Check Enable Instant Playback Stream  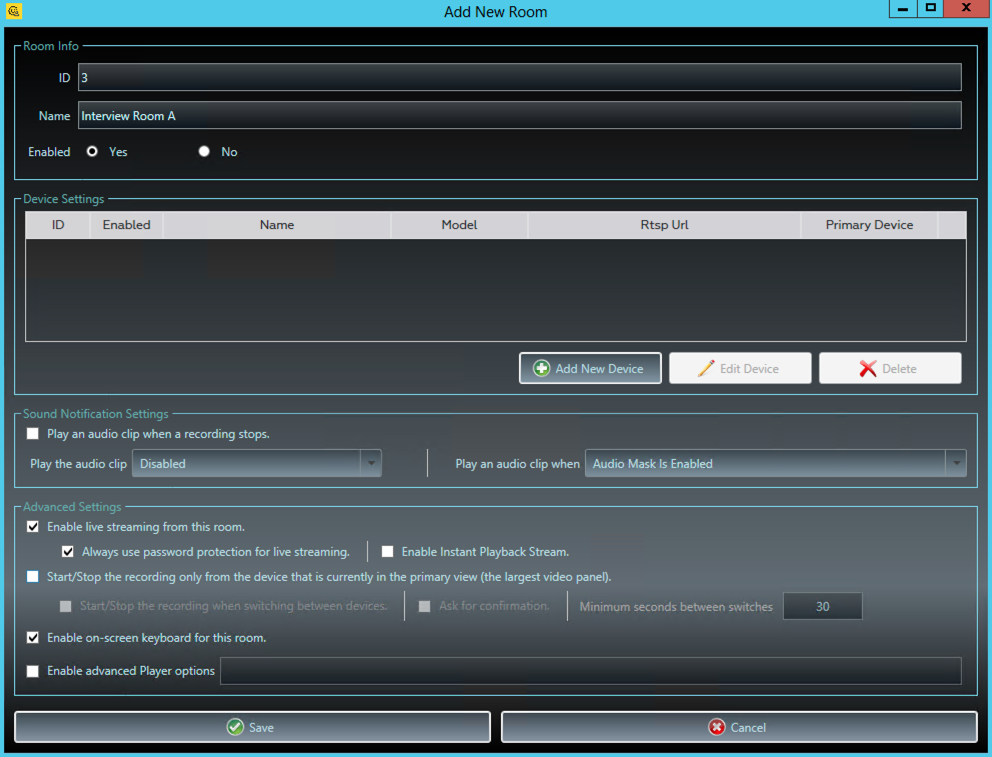387,551
